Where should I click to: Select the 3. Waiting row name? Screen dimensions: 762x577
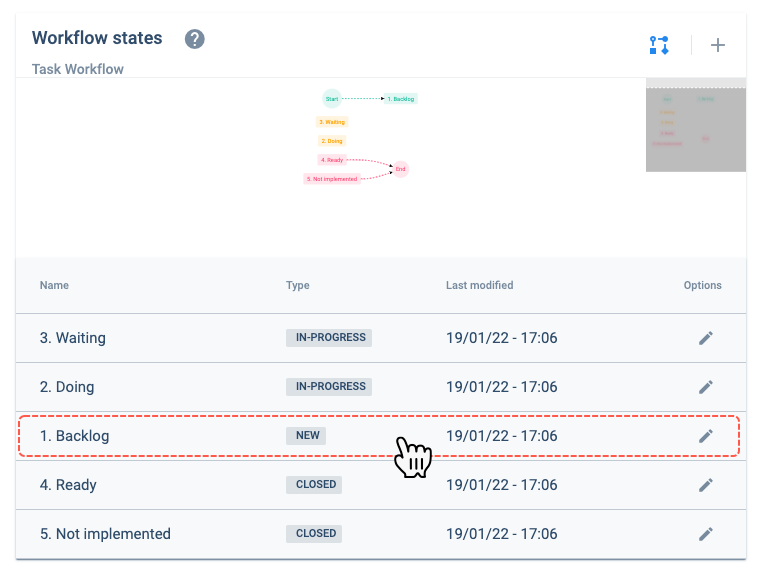pos(72,338)
